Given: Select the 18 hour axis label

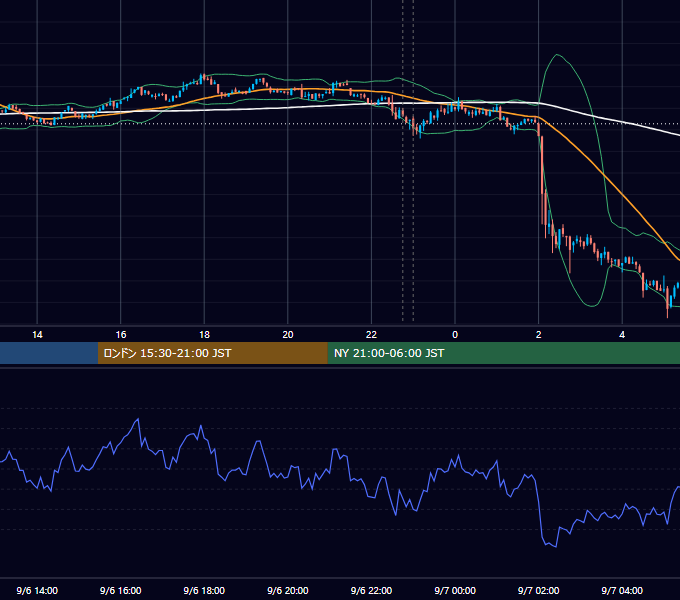Looking at the screenshot, I should tap(204, 335).
